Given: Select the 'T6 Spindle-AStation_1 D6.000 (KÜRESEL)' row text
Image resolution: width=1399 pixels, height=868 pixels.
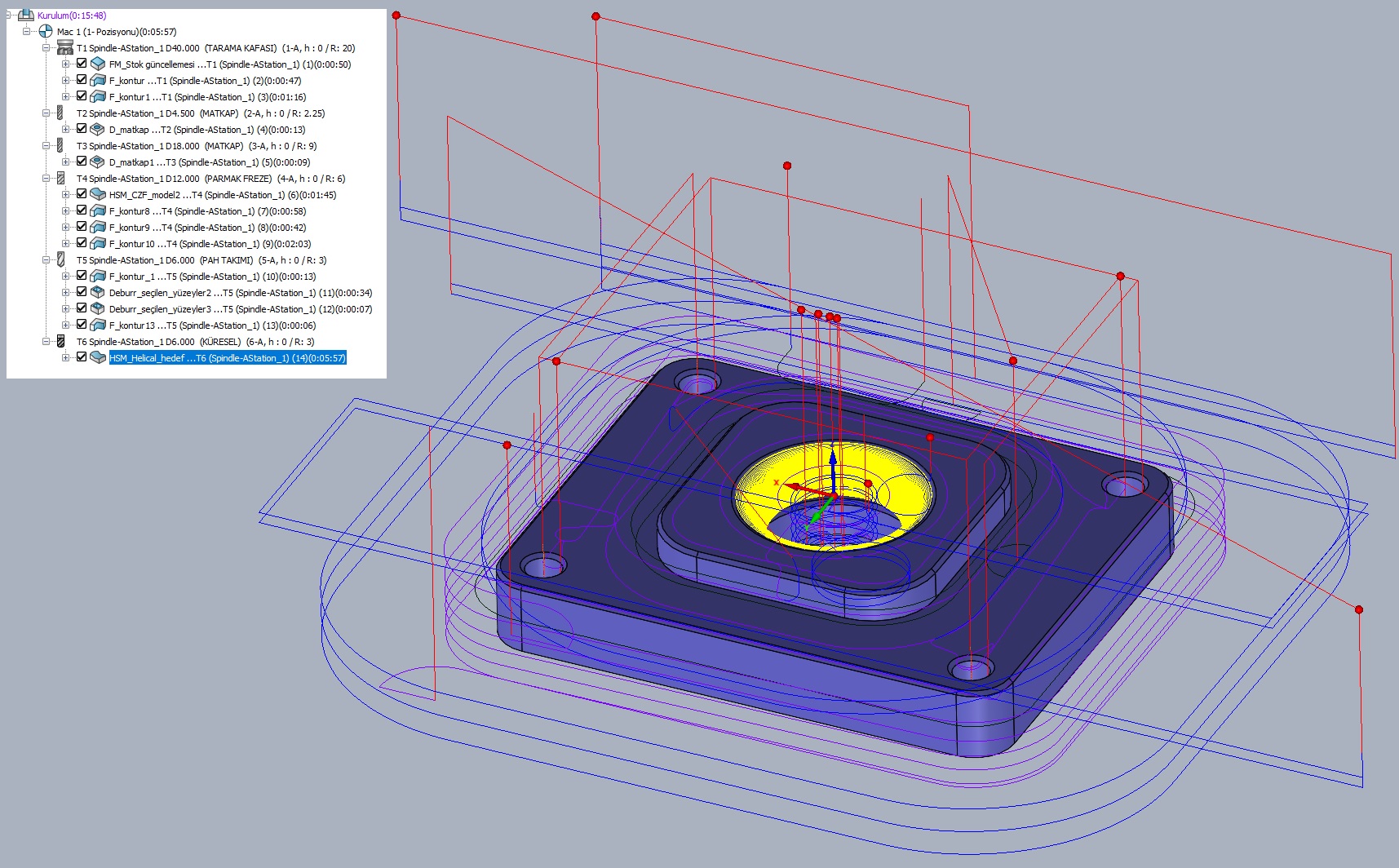Looking at the screenshot, I should pos(196,342).
